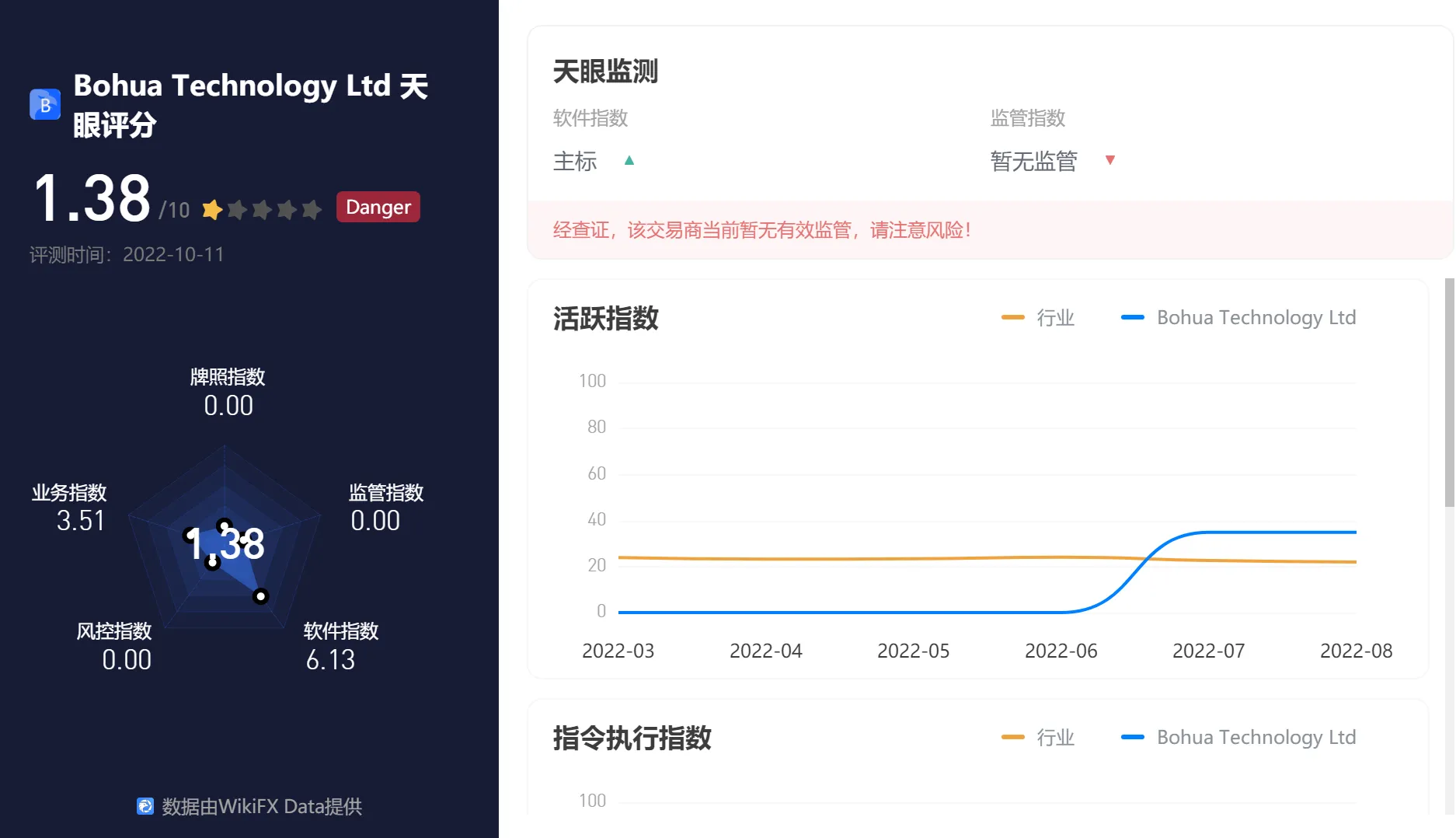Click the orange swatch in 活跃指数 legend
Viewport: 1456px width, 838px height.
tap(1013, 317)
